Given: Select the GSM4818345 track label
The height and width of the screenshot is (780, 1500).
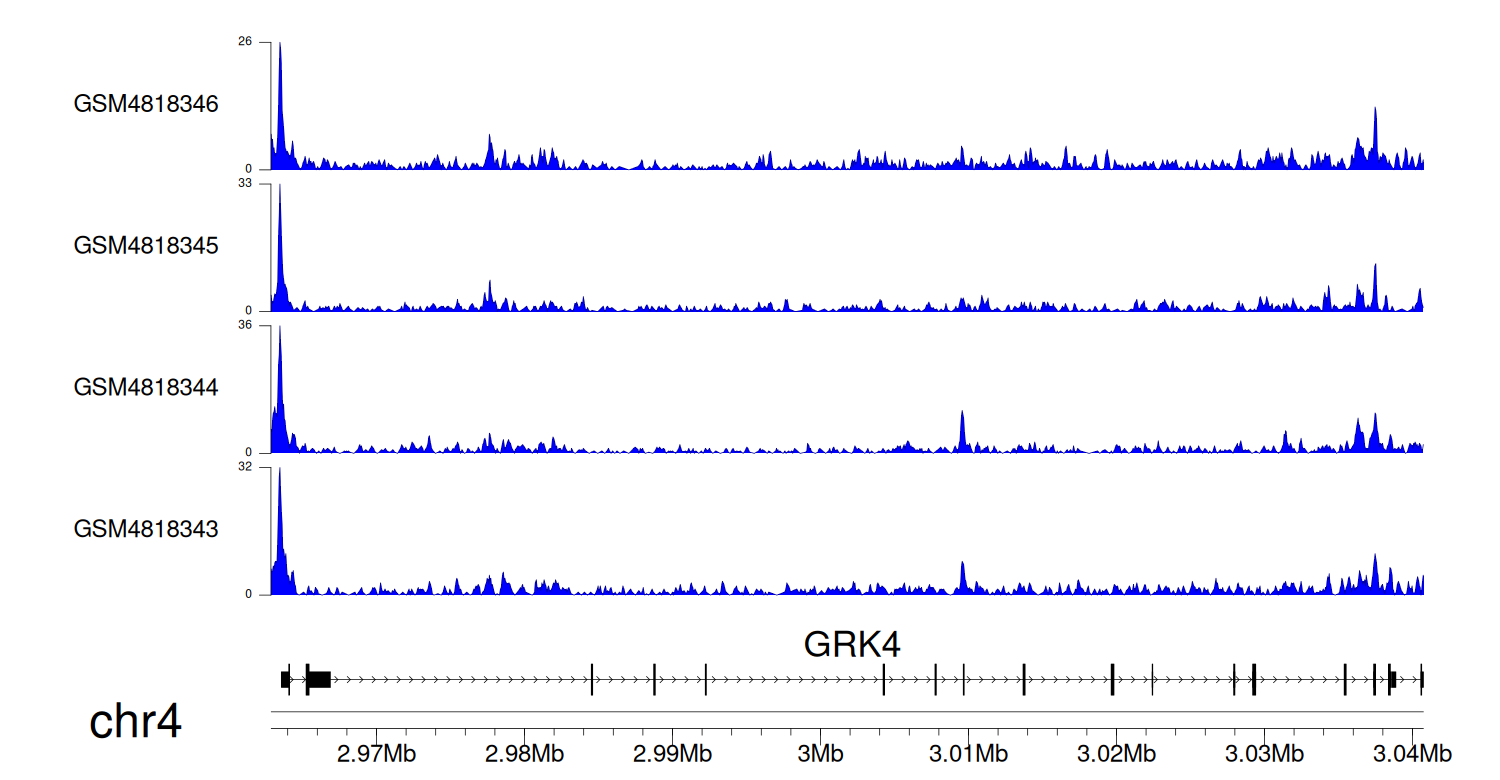Looking at the screenshot, I should pos(146,245).
